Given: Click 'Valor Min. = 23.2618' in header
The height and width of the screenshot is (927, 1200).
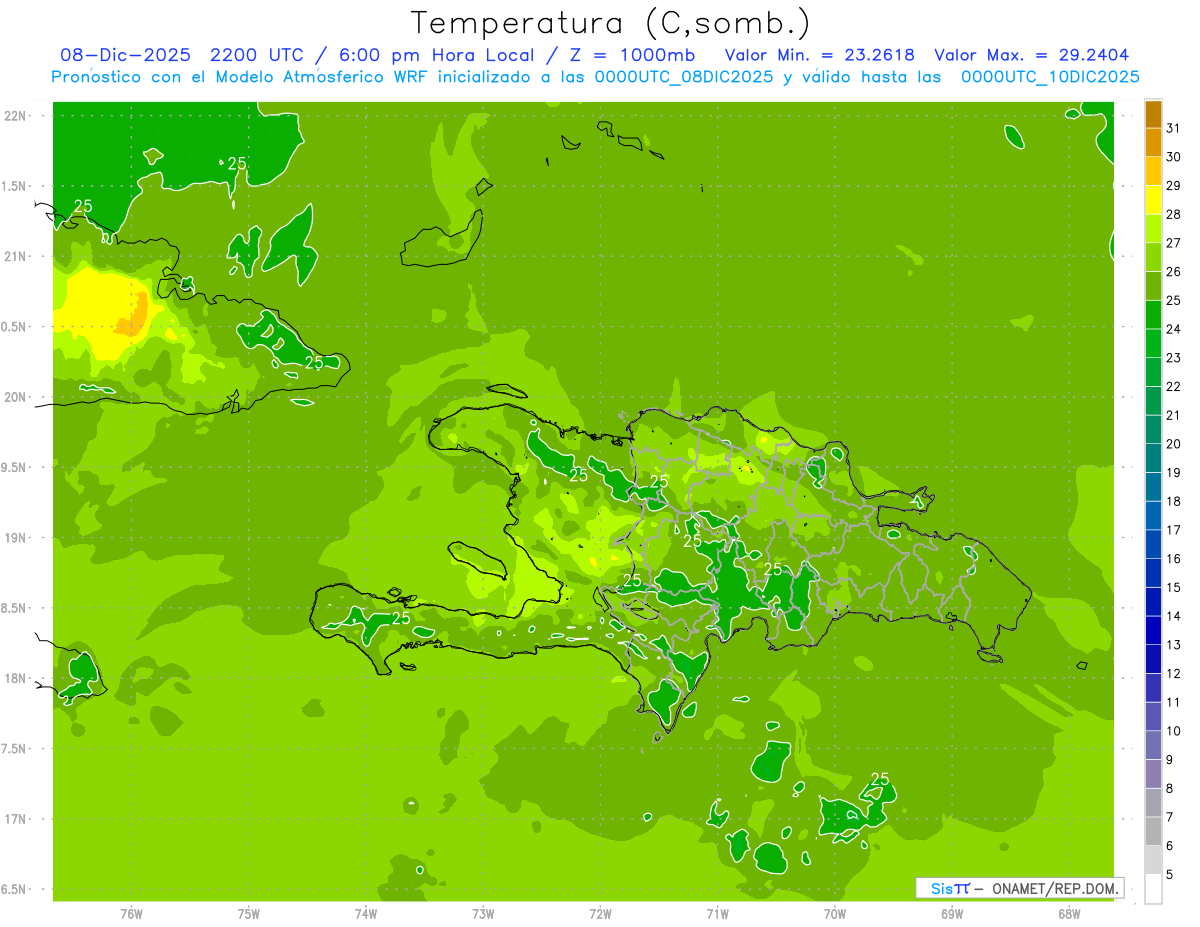Looking at the screenshot, I should (819, 55).
